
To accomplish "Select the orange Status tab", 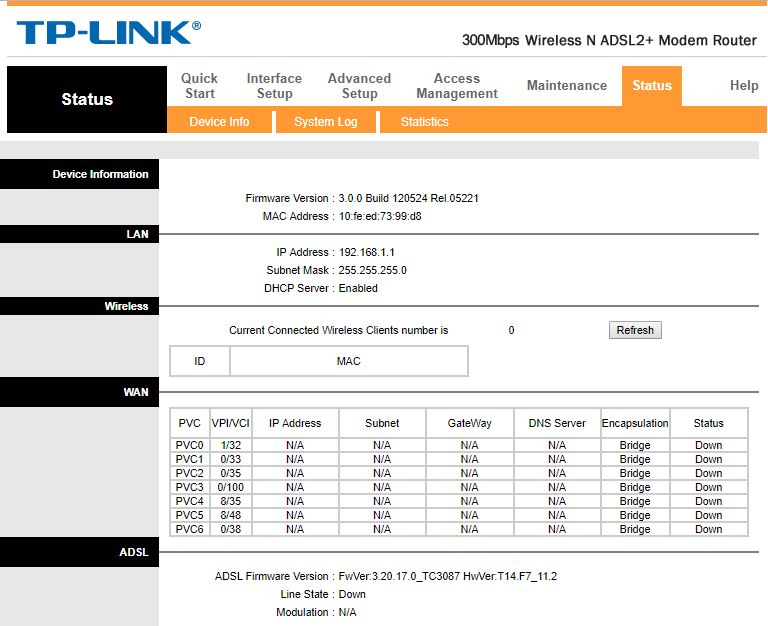I will pos(652,86).
